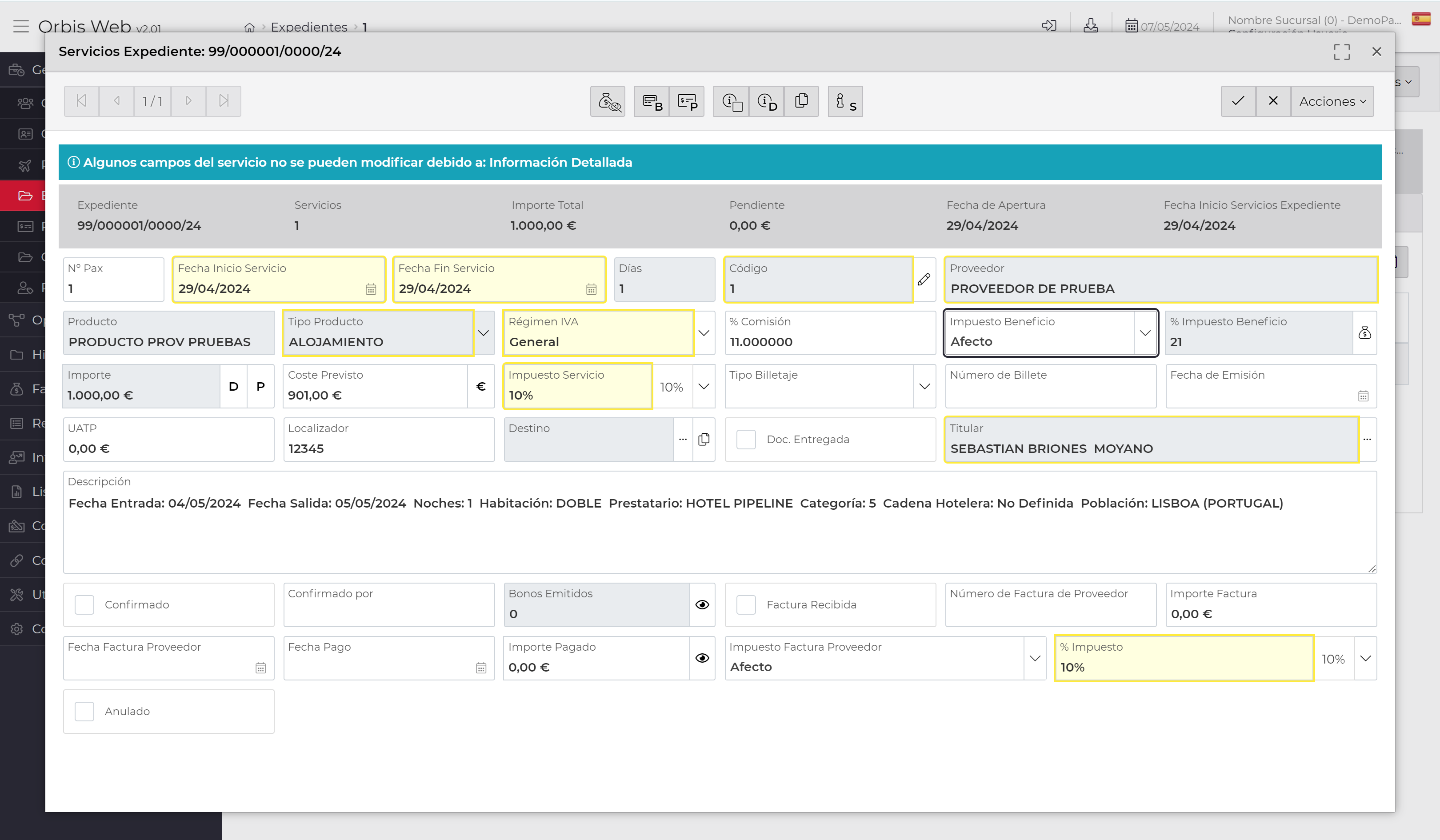The width and height of the screenshot is (1440, 840).
Task: Cancel changes with the X toolbar button
Action: [x=1273, y=101]
